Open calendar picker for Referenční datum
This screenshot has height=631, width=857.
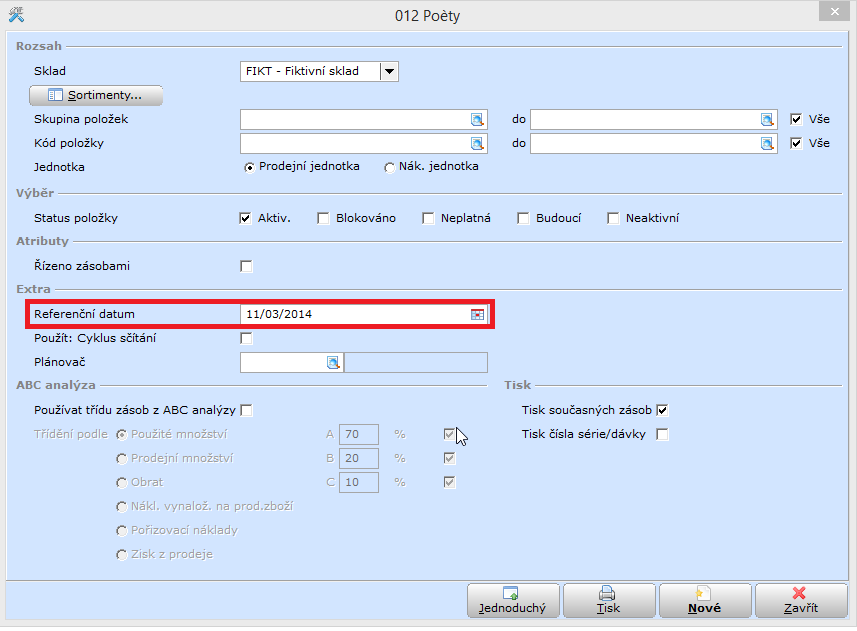point(477,314)
